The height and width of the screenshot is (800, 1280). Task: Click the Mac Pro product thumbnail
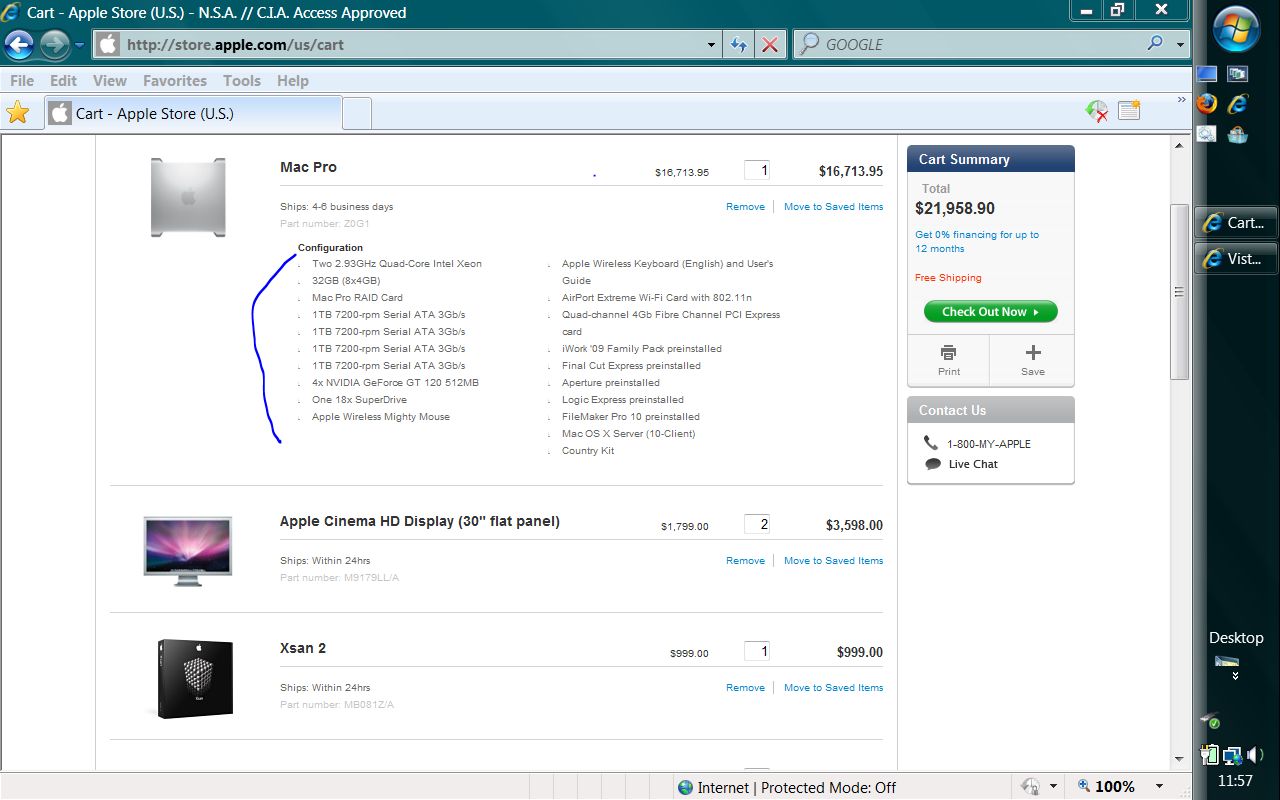188,197
